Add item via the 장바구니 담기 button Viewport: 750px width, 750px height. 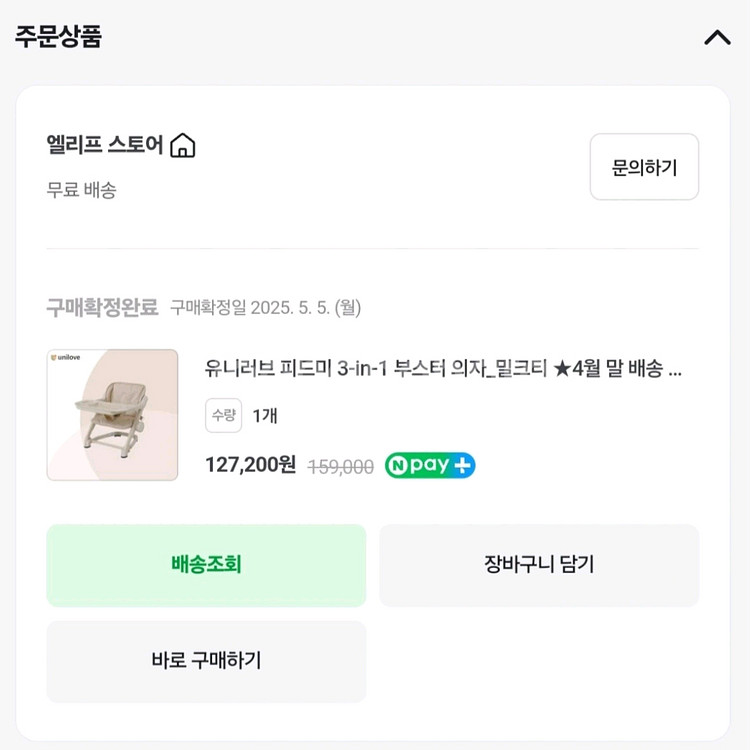tap(539, 565)
